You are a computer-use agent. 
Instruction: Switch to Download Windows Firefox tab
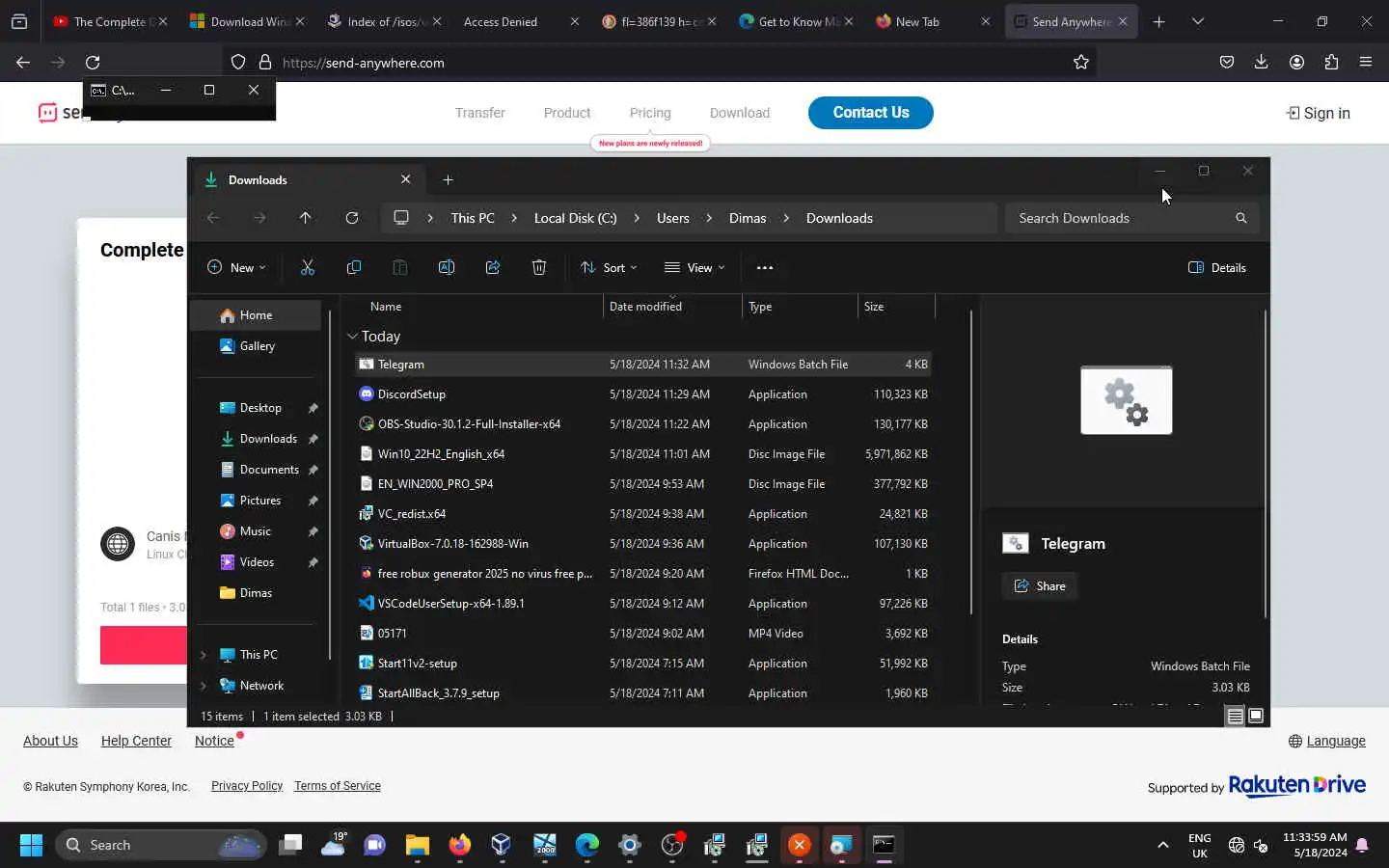(247, 21)
